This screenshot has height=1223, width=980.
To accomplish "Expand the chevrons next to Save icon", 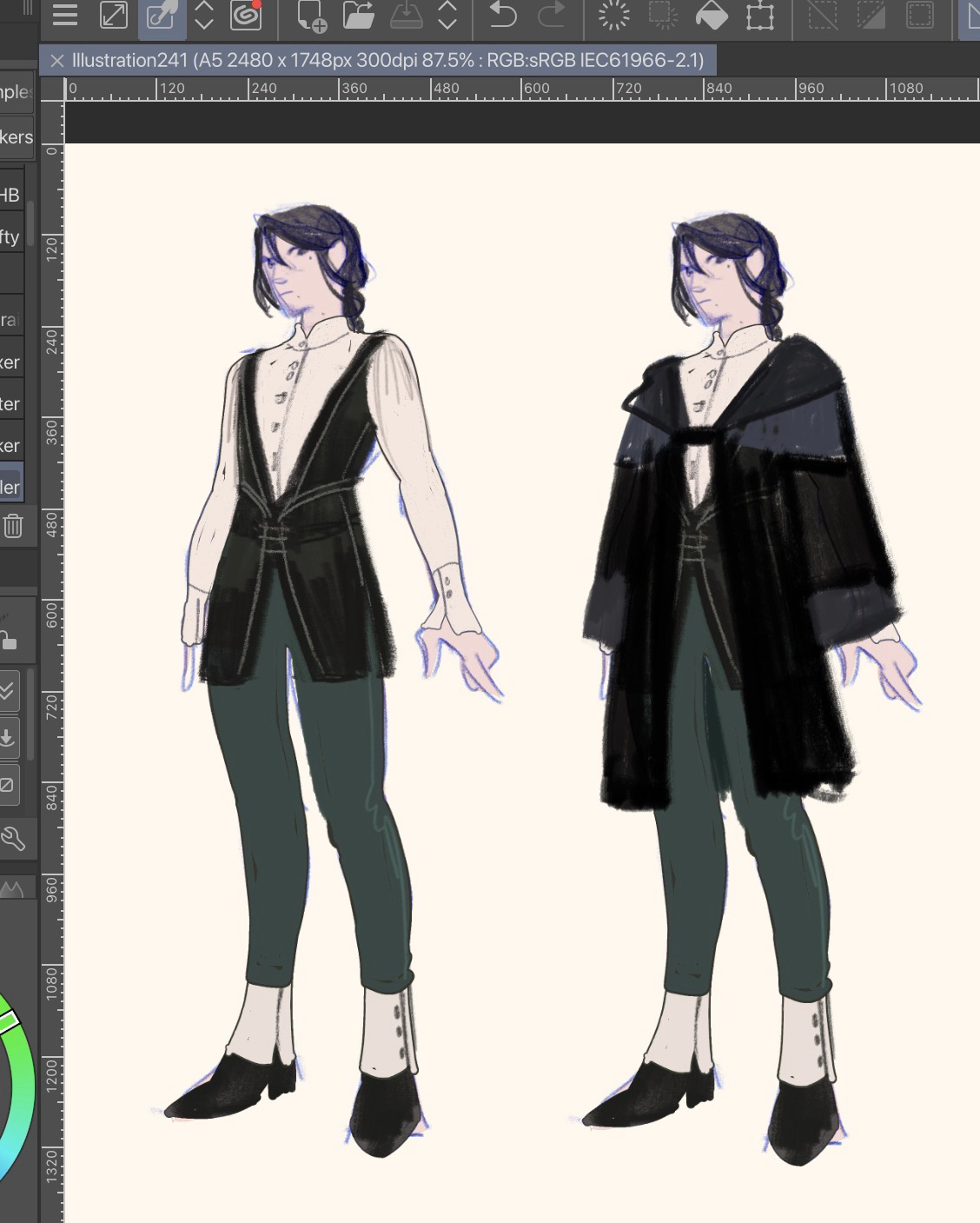I will coord(447,15).
